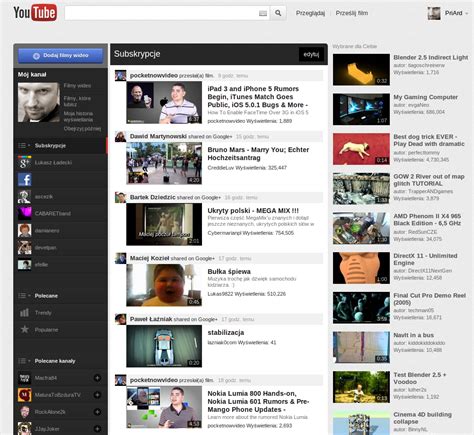
Task: Subscribe to JJayJoker with plus icon
Action: tap(97, 429)
